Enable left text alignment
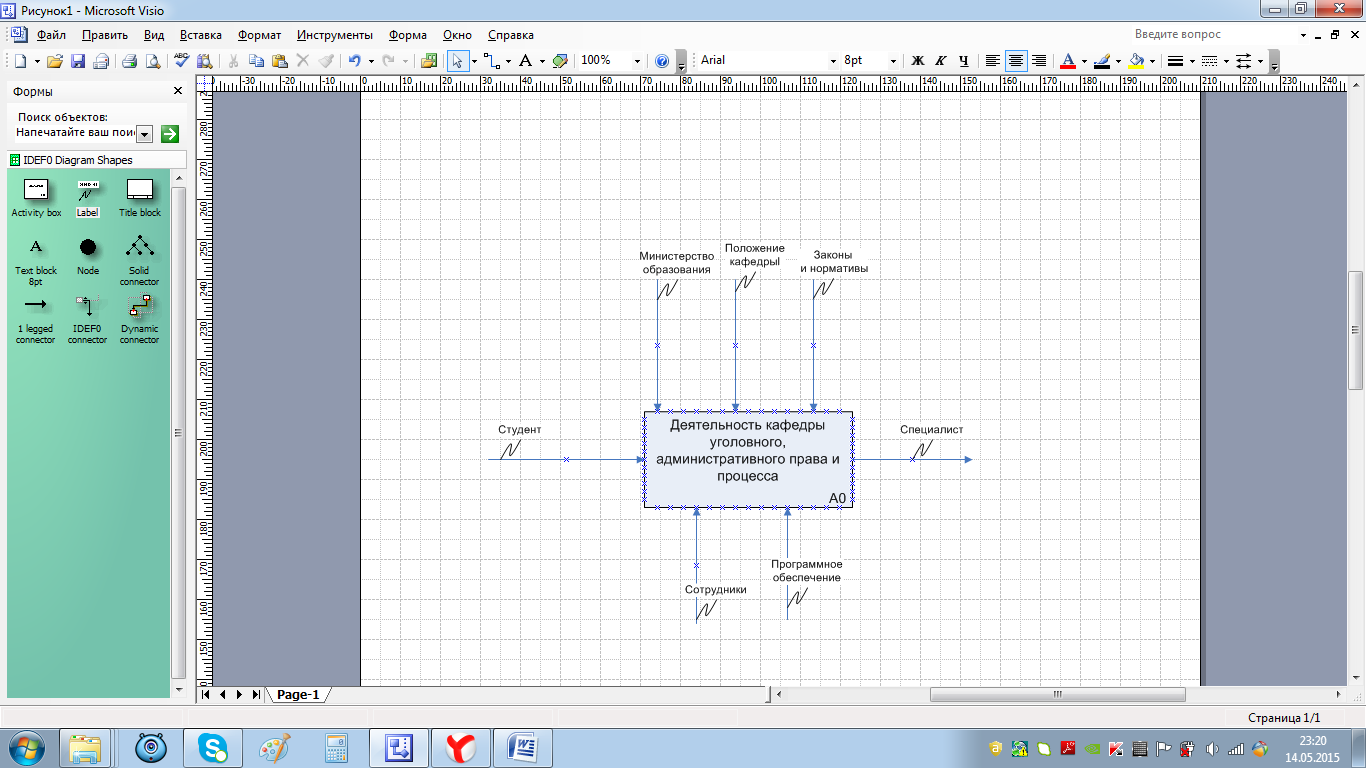The width and height of the screenshot is (1366, 768). (992, 61)
